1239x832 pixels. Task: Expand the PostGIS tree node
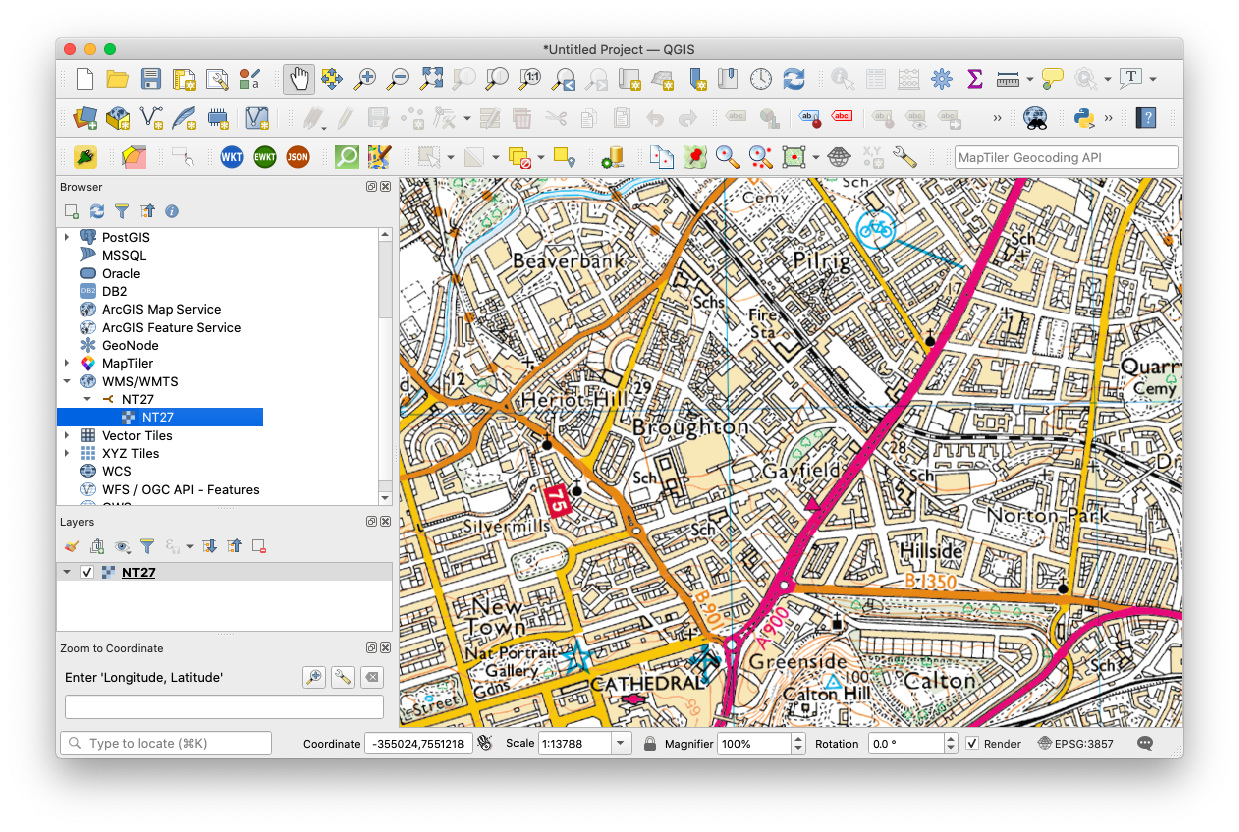(67, 238)
